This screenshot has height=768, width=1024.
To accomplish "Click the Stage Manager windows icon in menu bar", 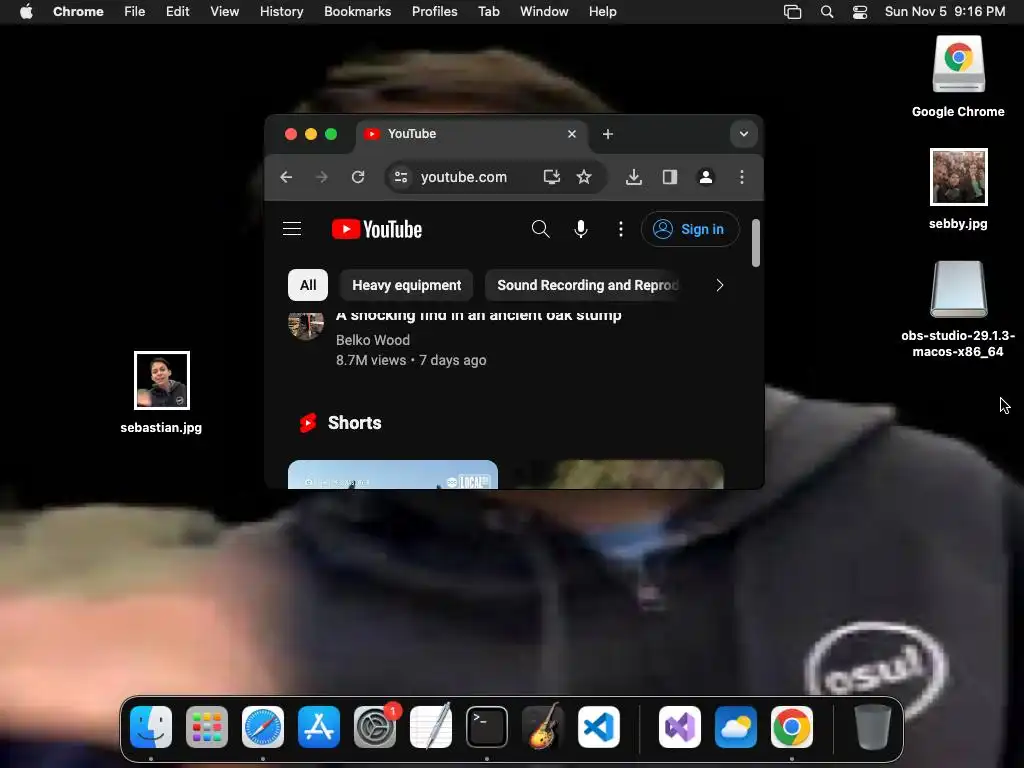I will click(x=792, y=12).
